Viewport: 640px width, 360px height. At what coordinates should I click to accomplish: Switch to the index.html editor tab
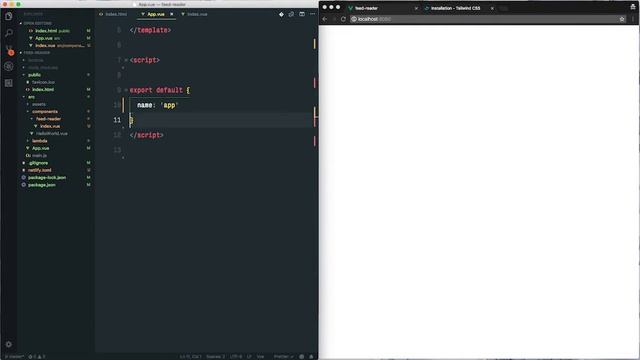click(x=113, y=14)
